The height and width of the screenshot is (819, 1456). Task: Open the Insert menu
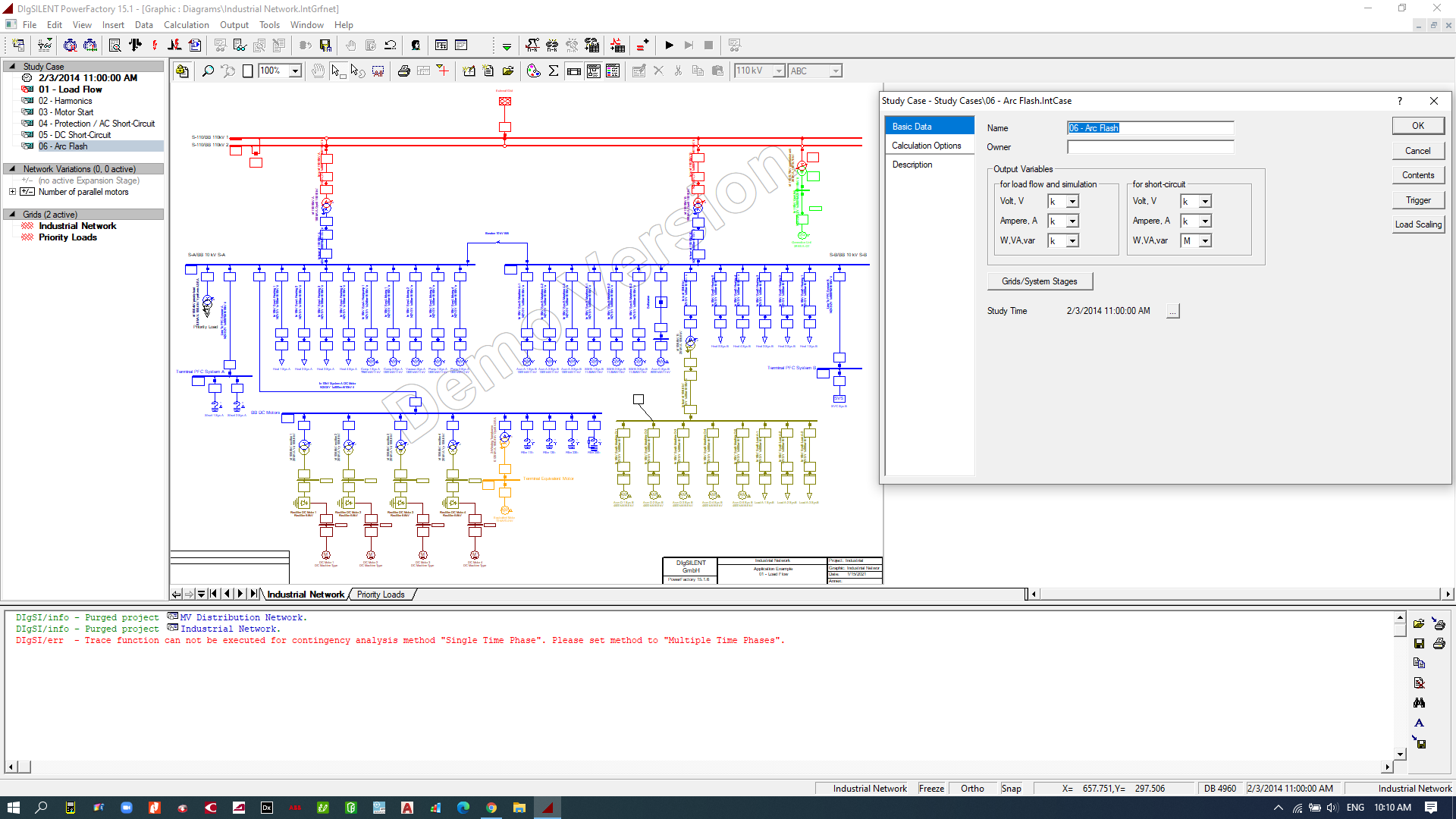[x=113, y=25]
